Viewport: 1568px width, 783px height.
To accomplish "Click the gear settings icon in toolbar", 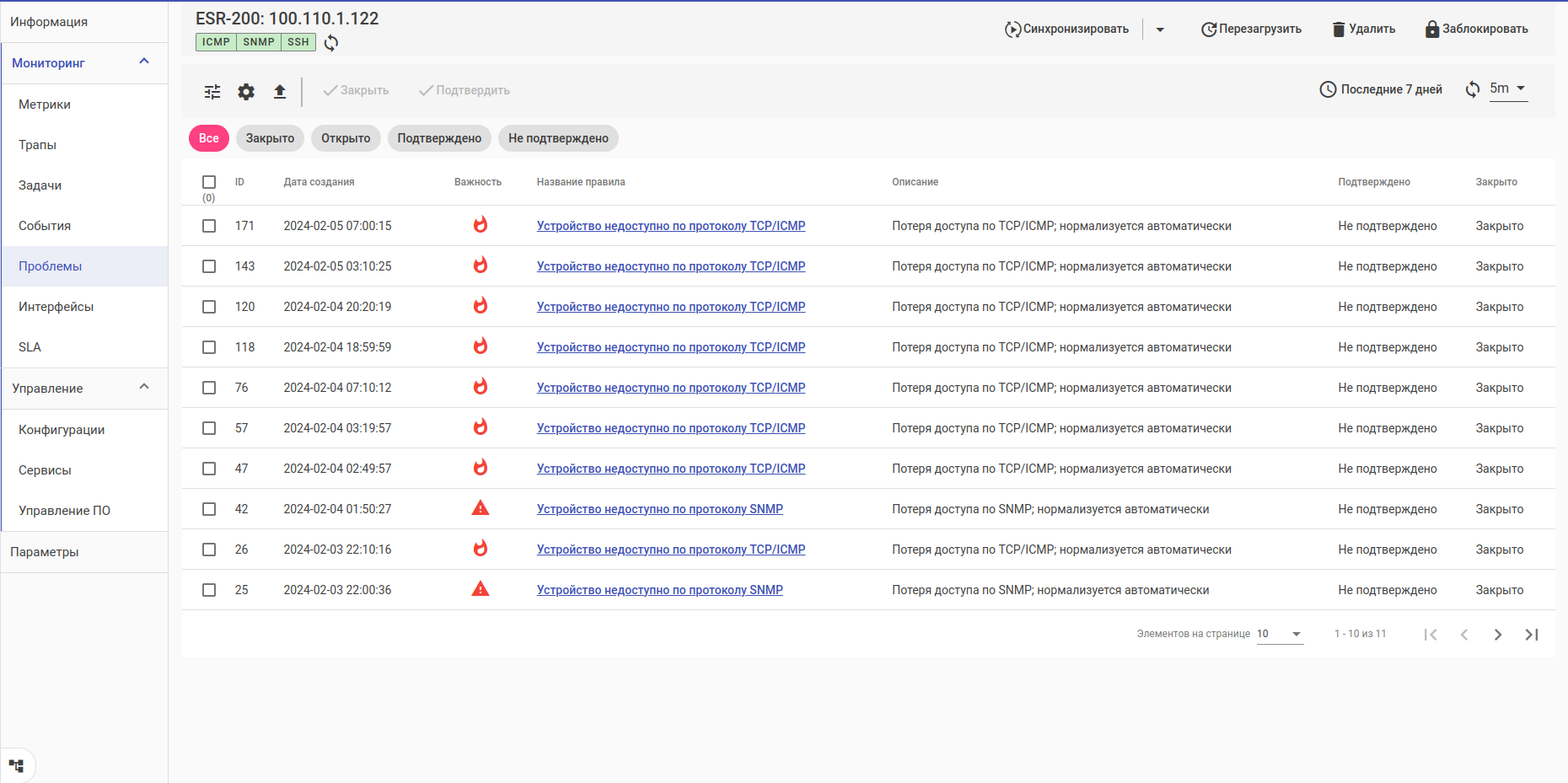I will (x=246, y=92).
